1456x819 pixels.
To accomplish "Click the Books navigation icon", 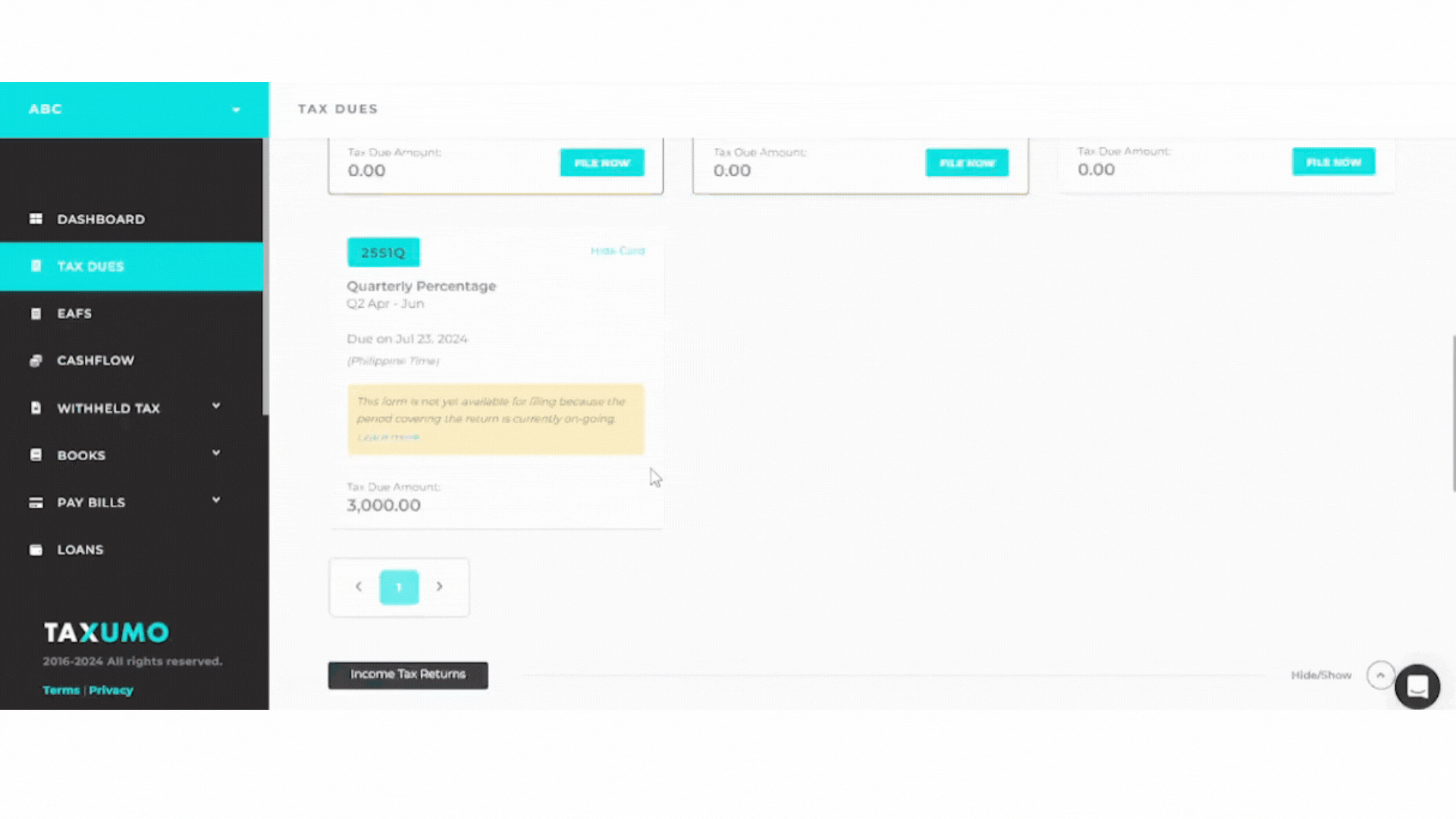I will [x=36, y=455].
